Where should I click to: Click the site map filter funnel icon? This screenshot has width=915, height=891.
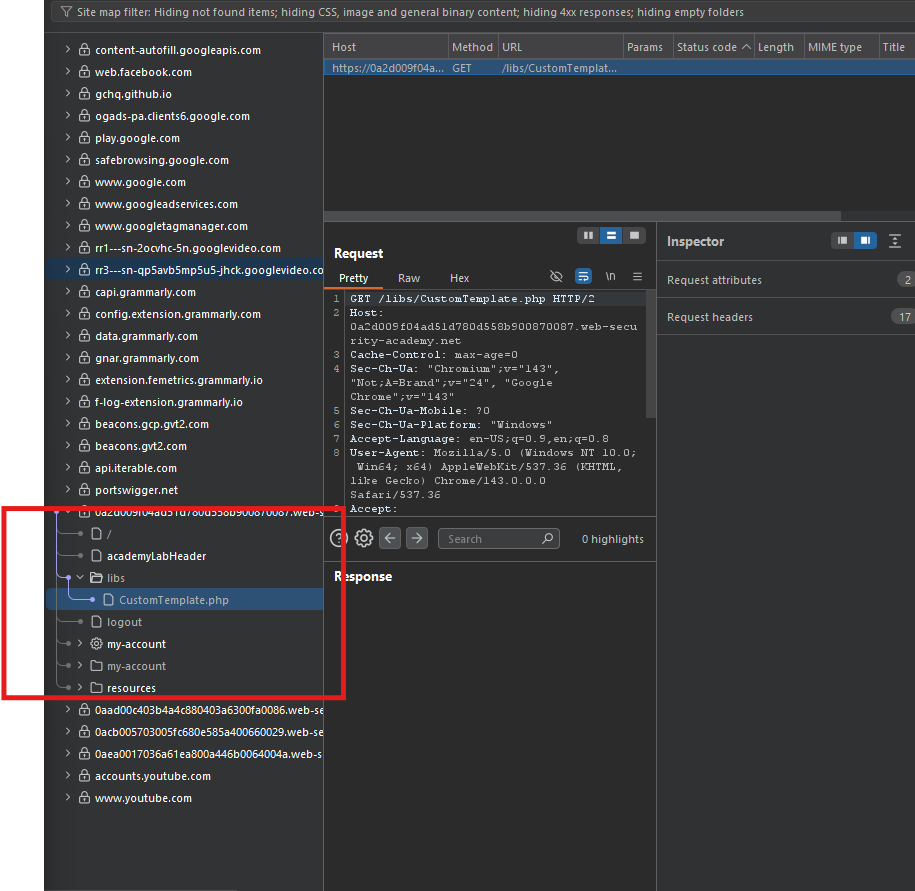tap(67, 12)
